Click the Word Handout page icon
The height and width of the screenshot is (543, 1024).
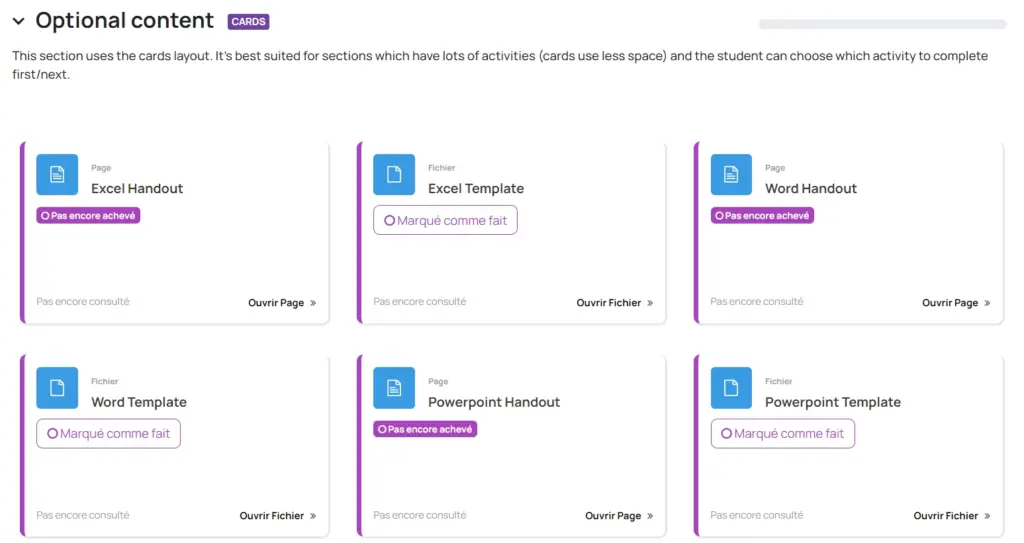pos(731,175)
